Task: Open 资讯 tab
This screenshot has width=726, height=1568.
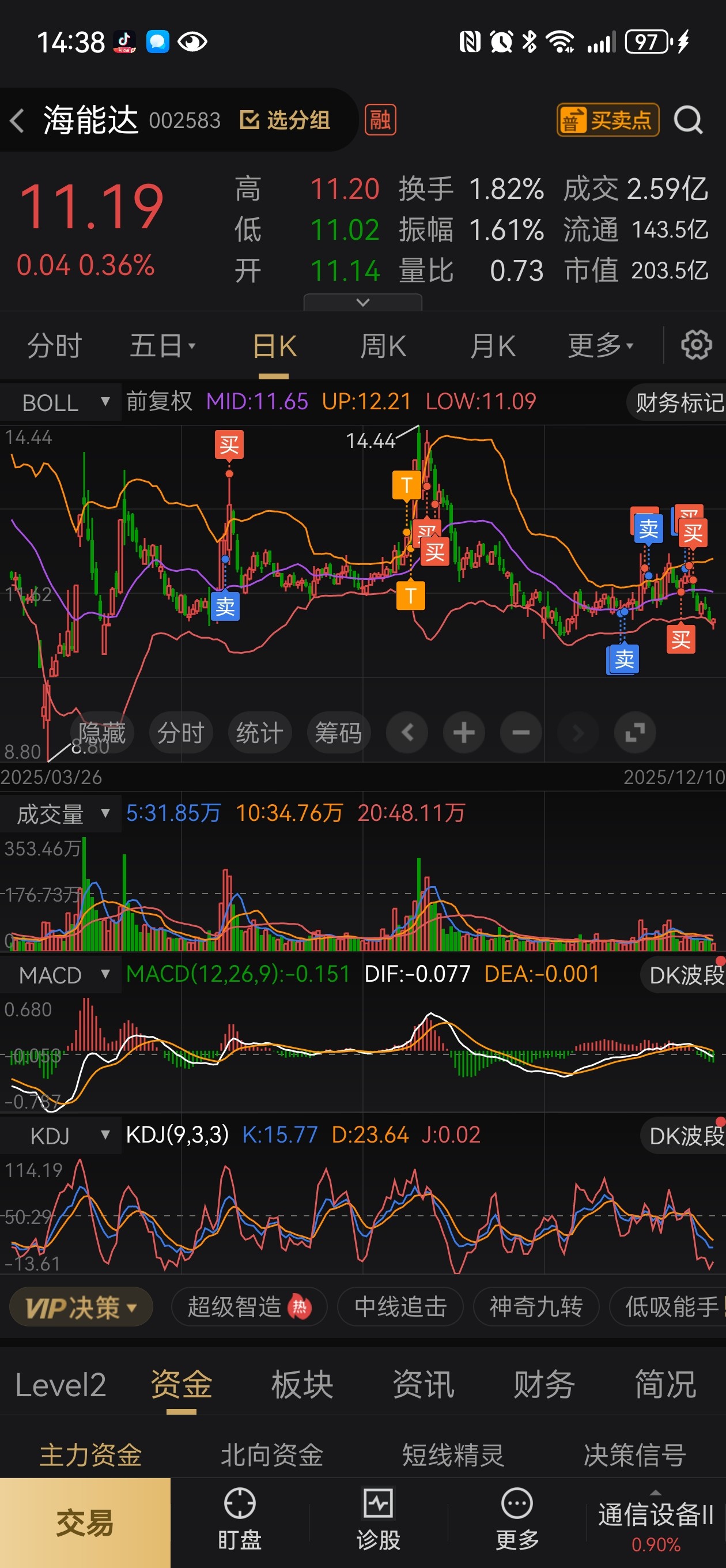Action: tap(423, 1385)
